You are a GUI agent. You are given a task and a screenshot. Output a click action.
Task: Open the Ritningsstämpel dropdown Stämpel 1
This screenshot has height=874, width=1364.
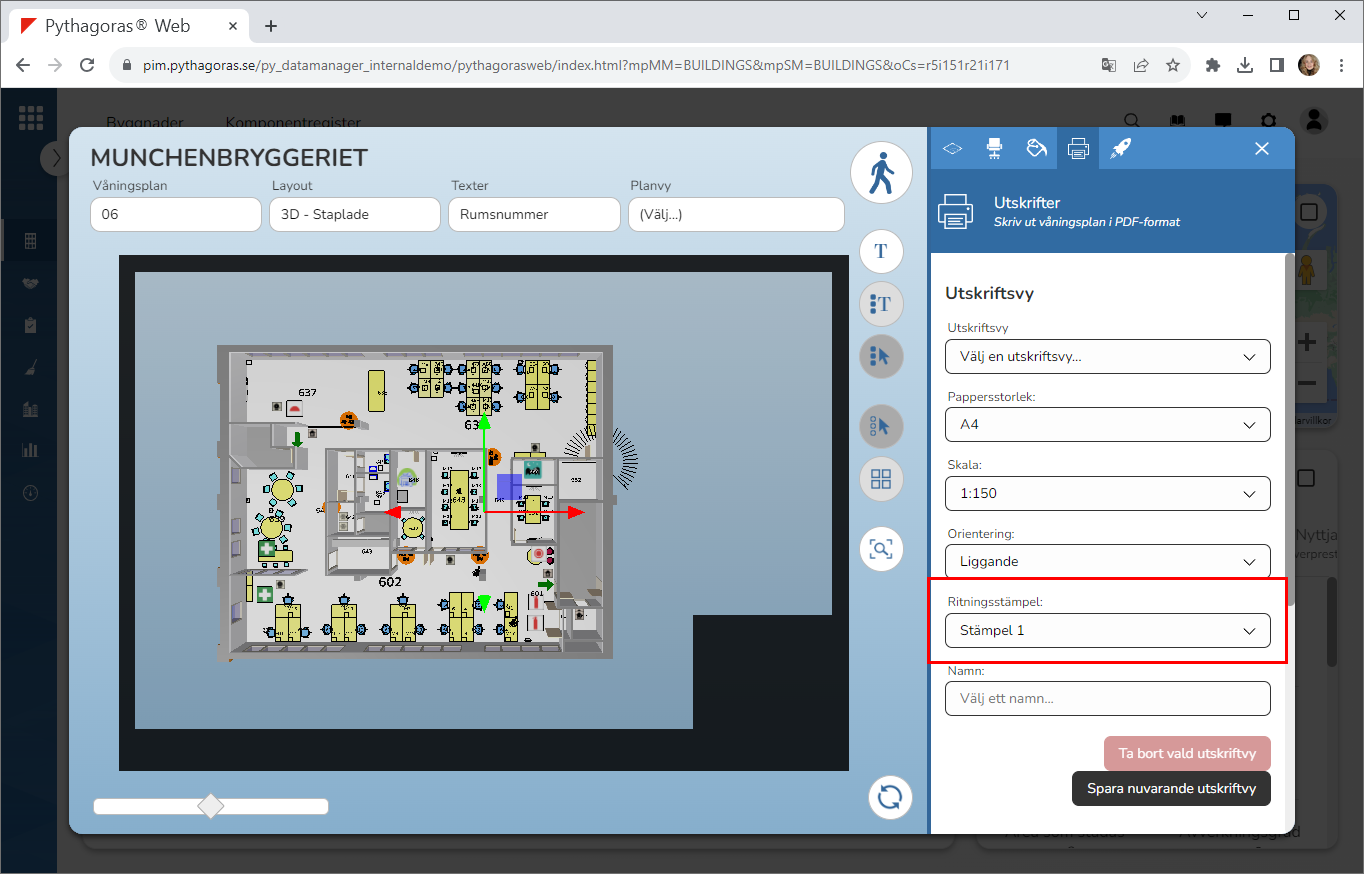(x=1107, y=631)
